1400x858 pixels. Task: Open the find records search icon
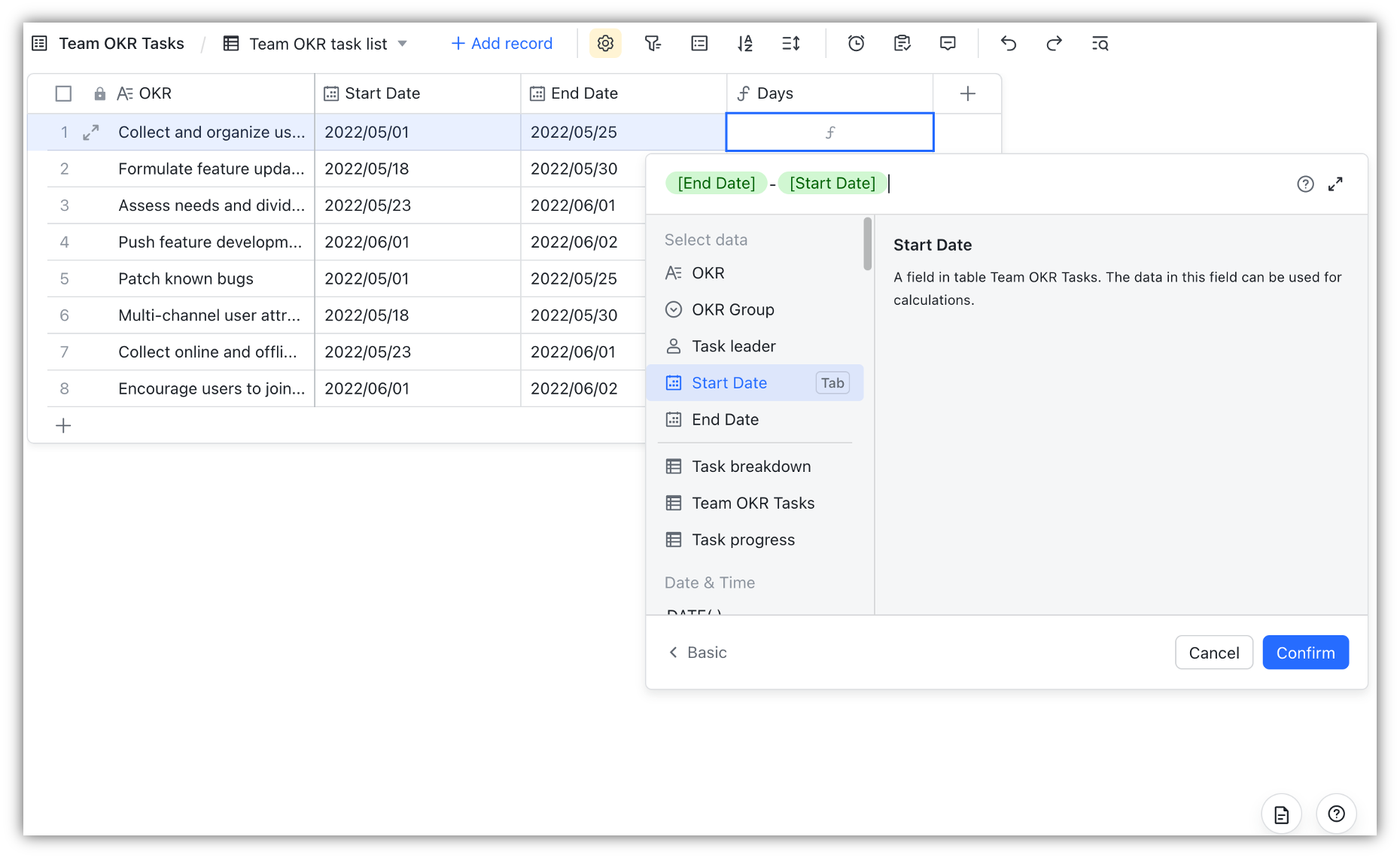[1100, 44]
